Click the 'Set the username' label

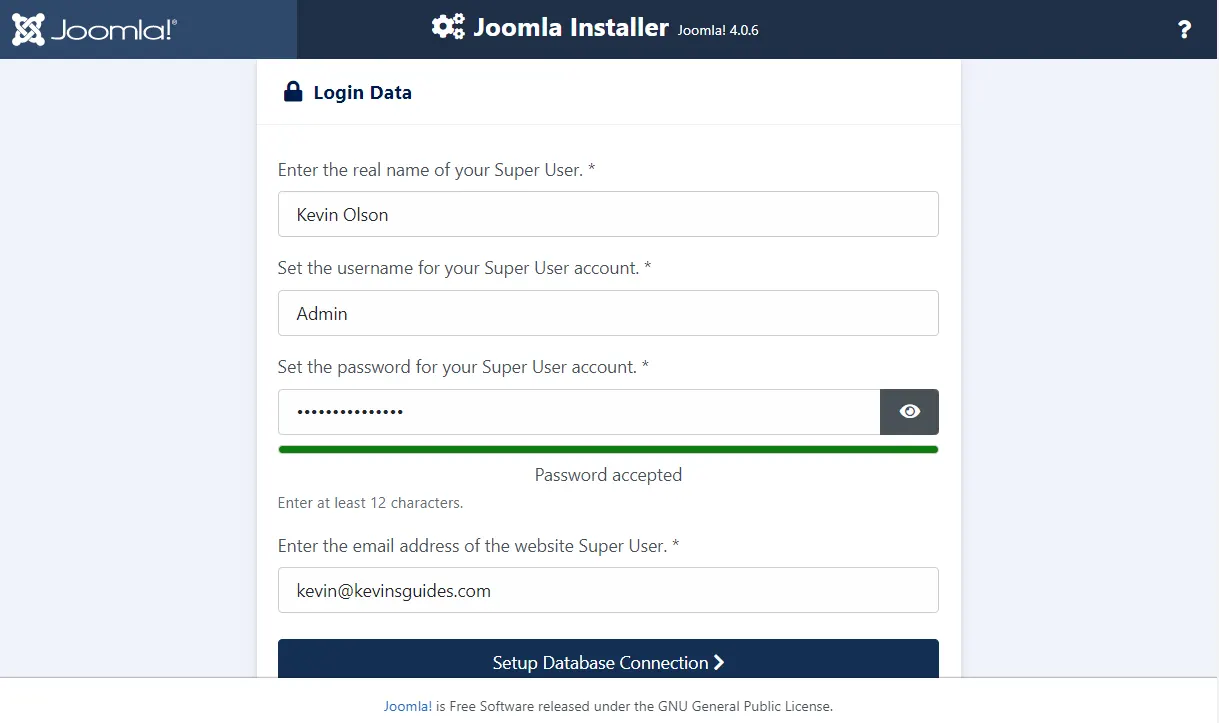click(464, 268)
